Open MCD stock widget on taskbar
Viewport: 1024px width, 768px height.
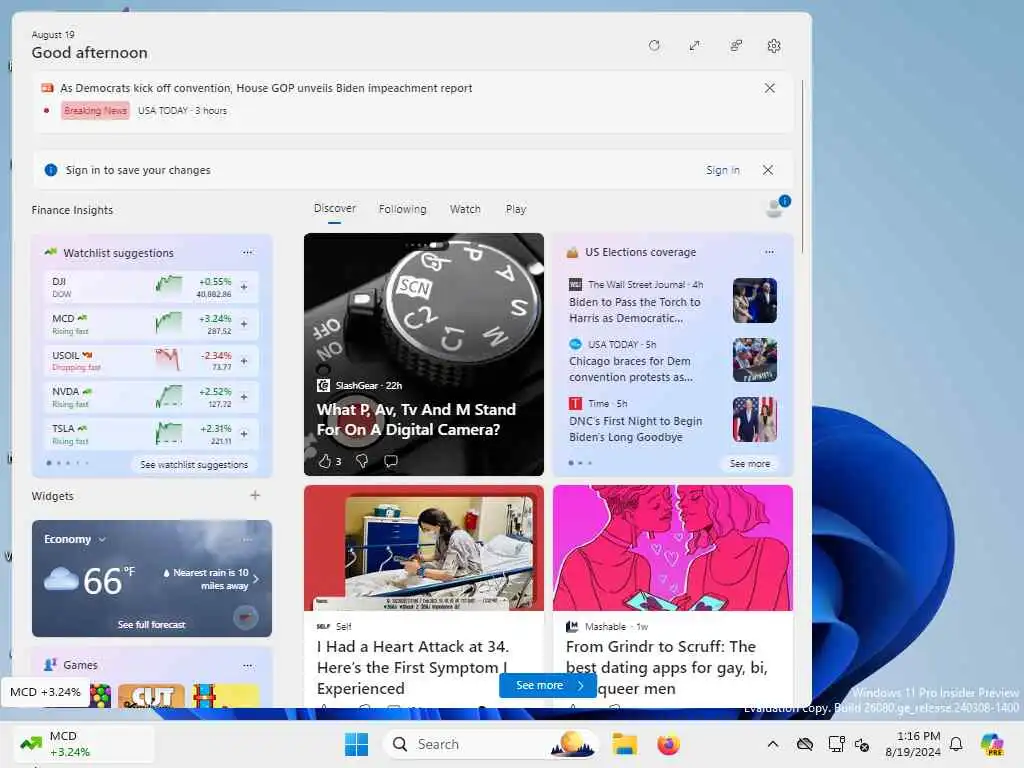82,744
